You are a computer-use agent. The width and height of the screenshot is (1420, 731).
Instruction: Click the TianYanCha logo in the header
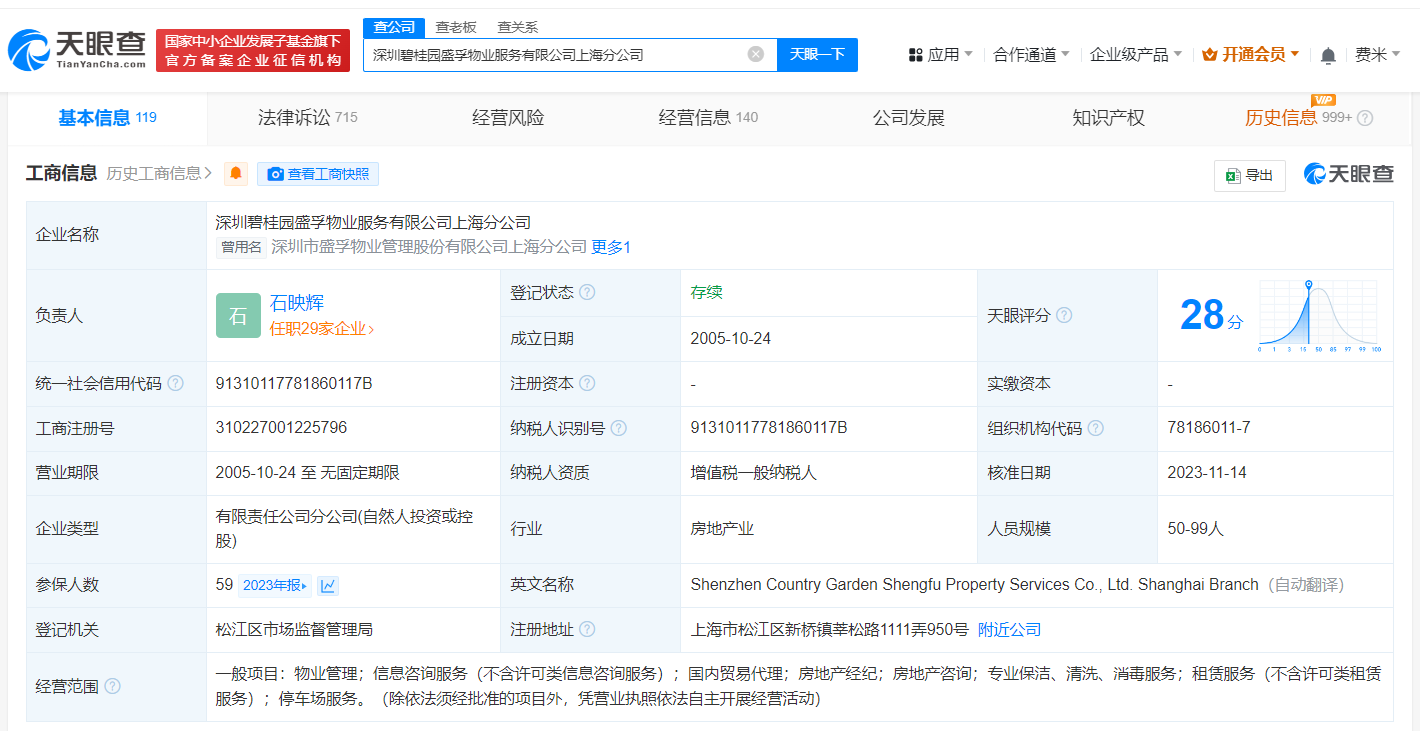[77, 49]
